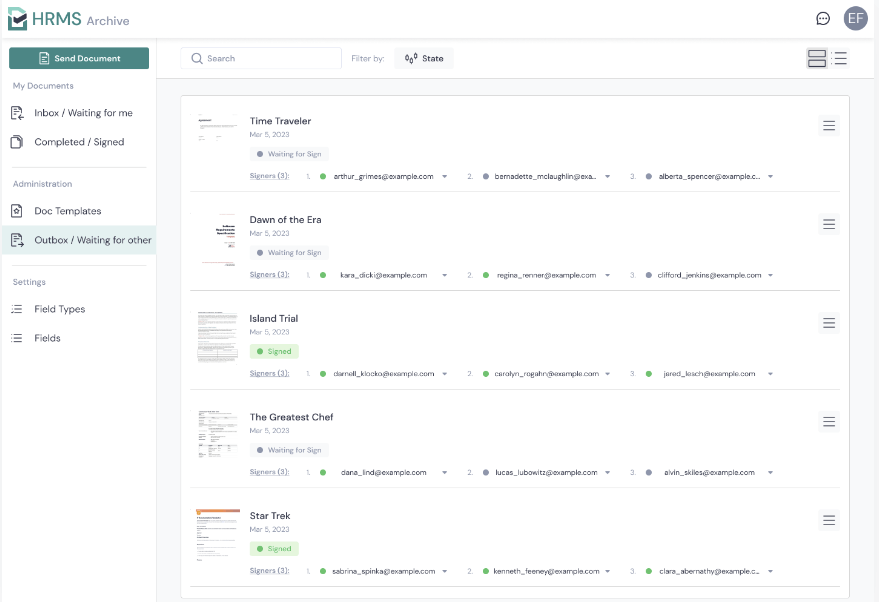
Task: Open hamburger menu for Star Trek
Action: (829, 520)
